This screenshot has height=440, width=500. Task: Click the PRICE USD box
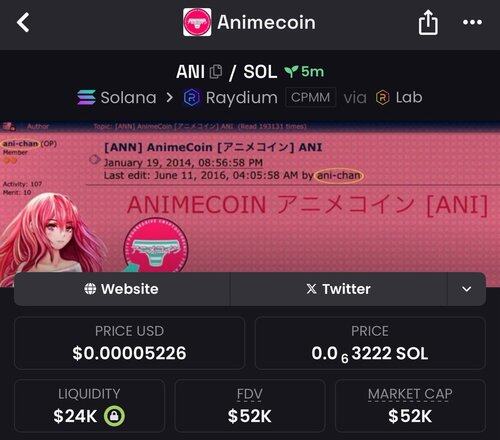[130, 343]
